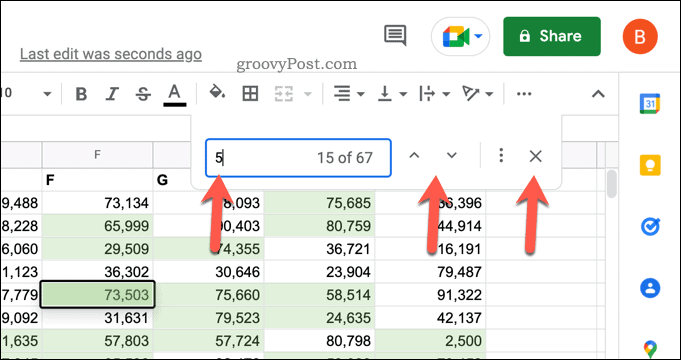This screenshot has width=681, height=360.
Task: Select cell containing 36,721
Action: 320,249
